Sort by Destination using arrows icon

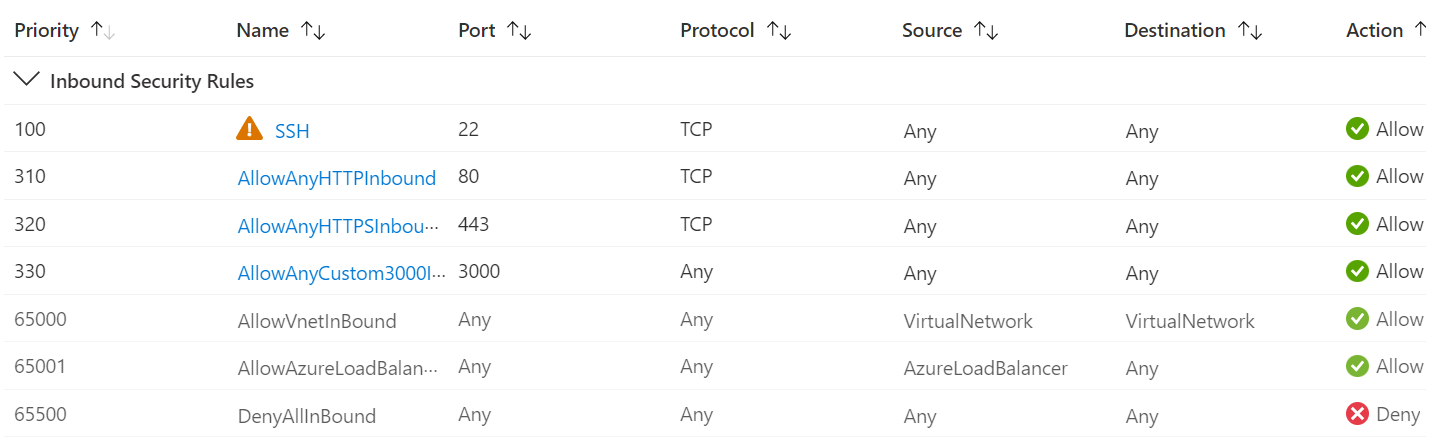[1250, 31]
